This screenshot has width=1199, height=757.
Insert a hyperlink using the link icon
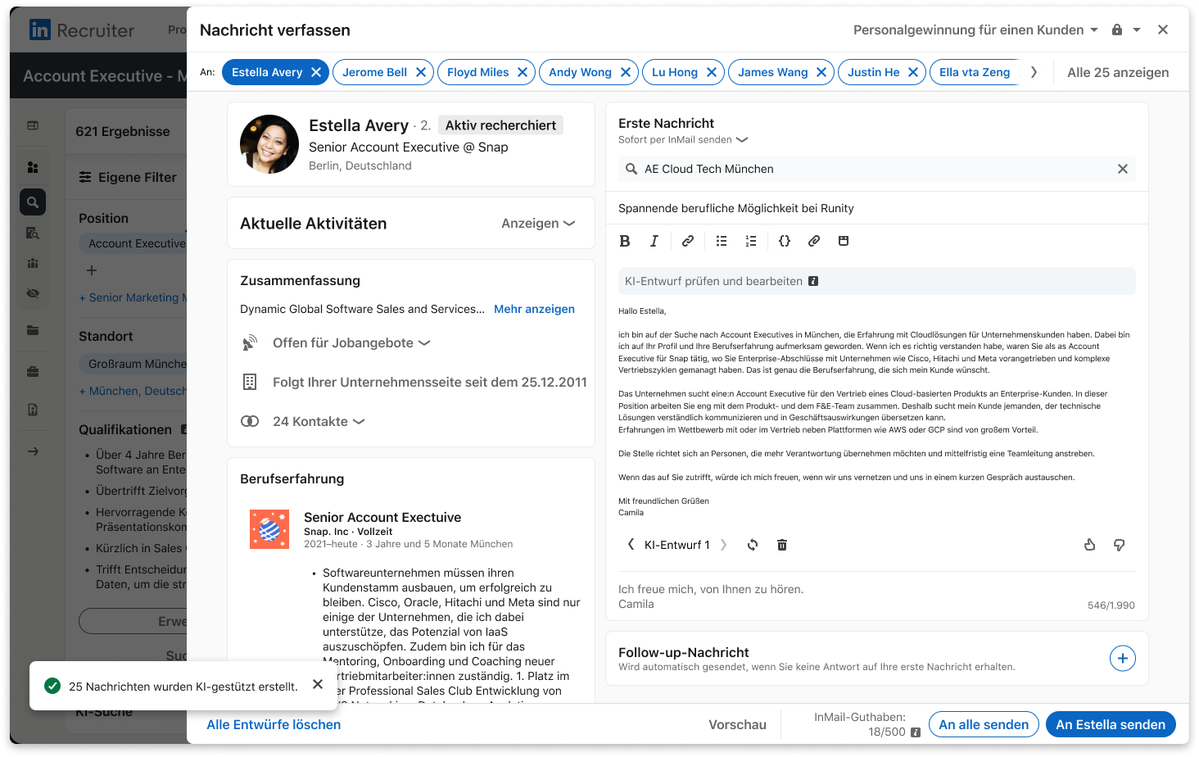pyautogui.click(x=687, y=241)
